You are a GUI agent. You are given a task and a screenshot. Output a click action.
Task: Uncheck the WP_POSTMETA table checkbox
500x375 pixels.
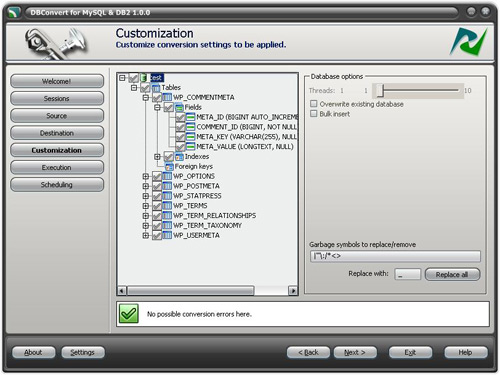157,186
